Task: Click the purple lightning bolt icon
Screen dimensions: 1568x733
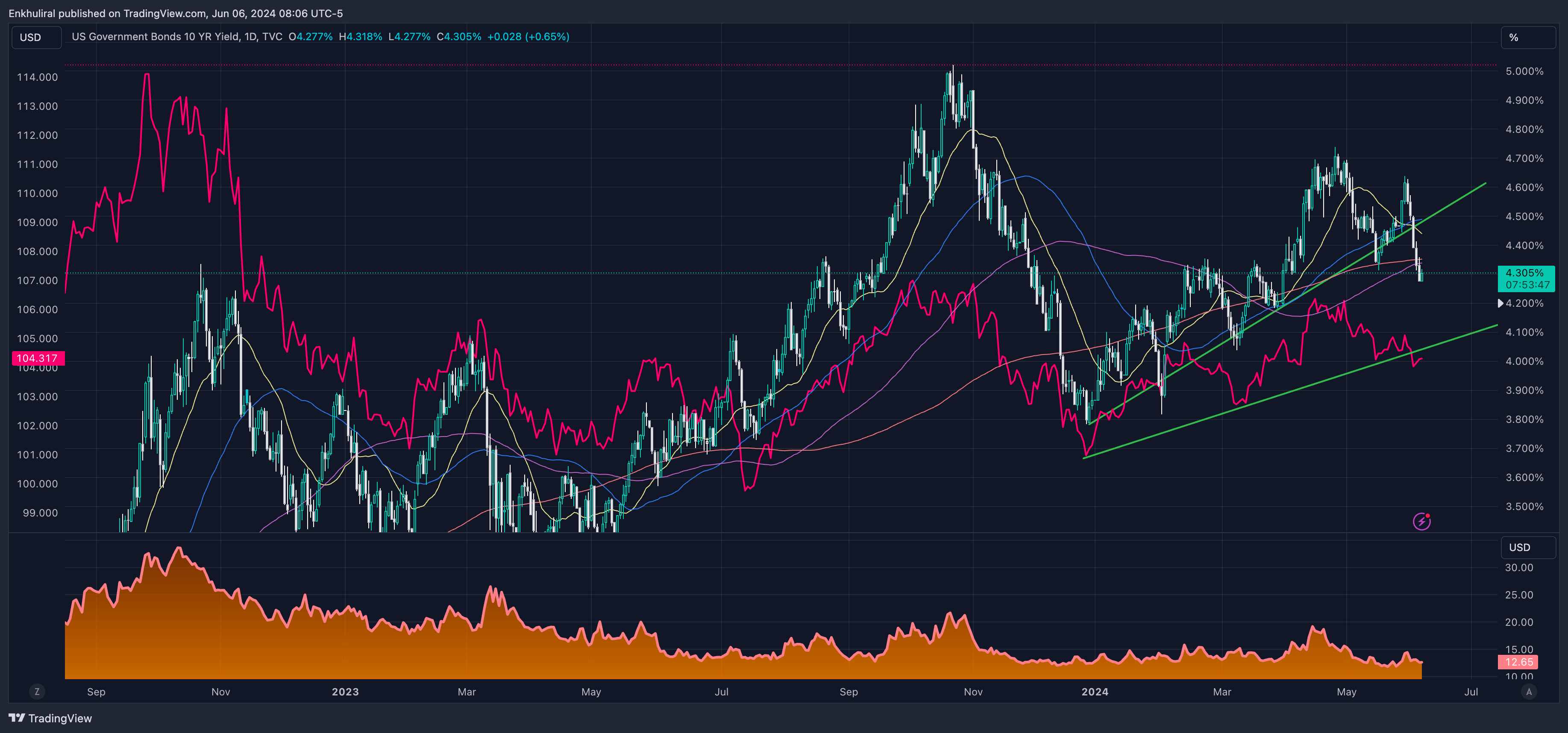Action: click(x=1421, y=521)
